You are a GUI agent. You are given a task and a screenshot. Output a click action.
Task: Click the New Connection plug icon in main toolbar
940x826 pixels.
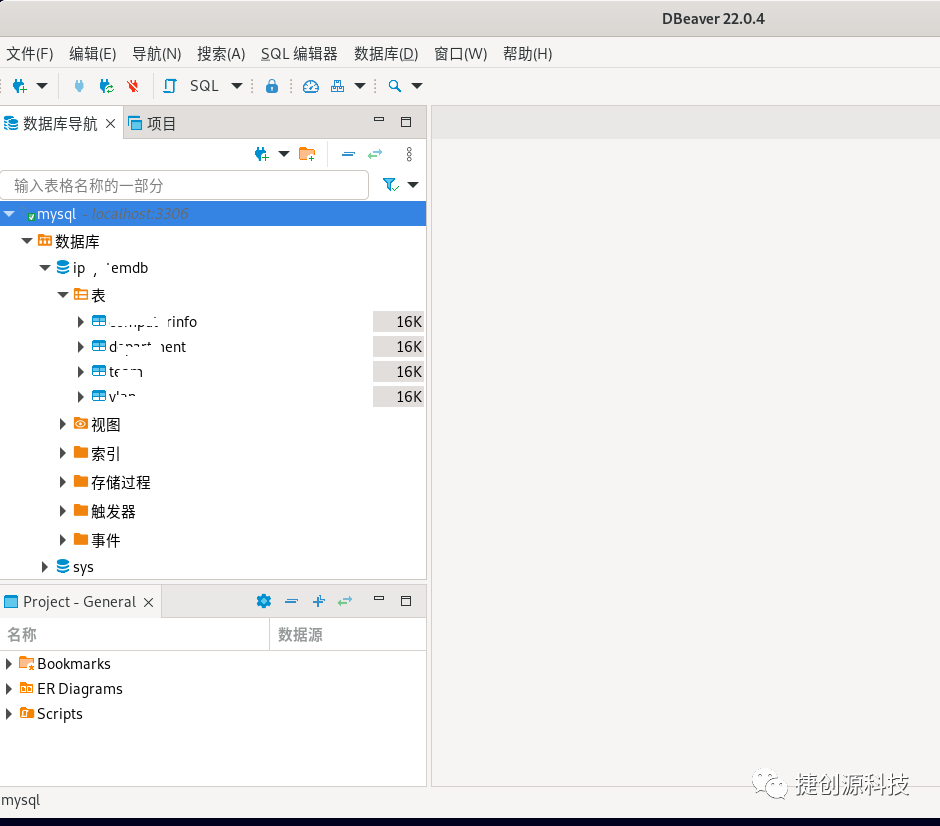[20, 86]
